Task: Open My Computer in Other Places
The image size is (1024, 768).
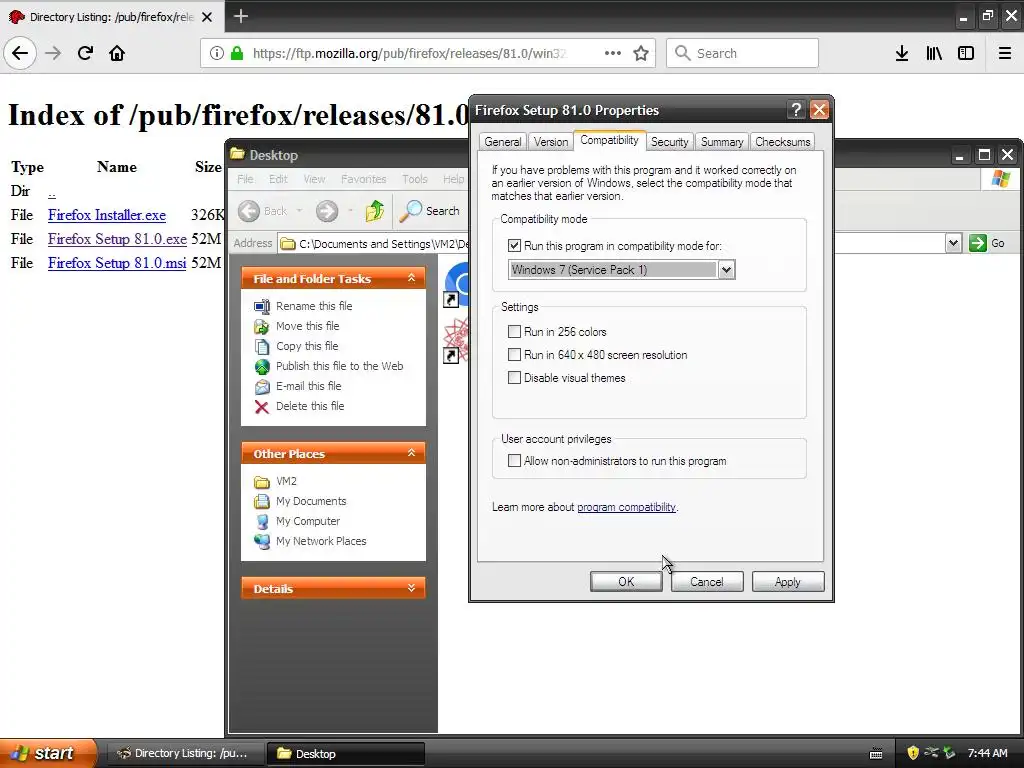Action: pyautogui.click(x=308, y=521)
